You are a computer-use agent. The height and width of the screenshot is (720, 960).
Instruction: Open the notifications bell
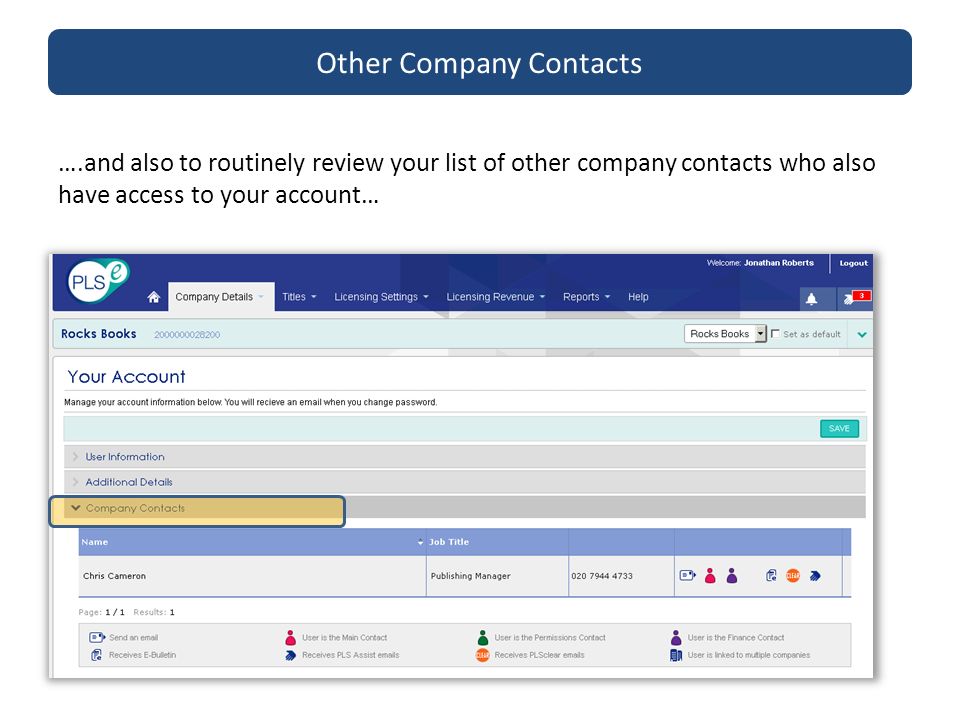811,299
